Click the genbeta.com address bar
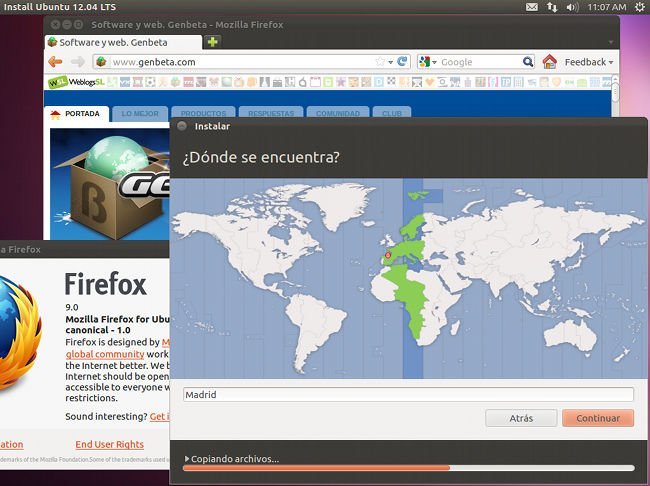The height and width of the screenshot is (486, 650). click(x=251, y=62)
